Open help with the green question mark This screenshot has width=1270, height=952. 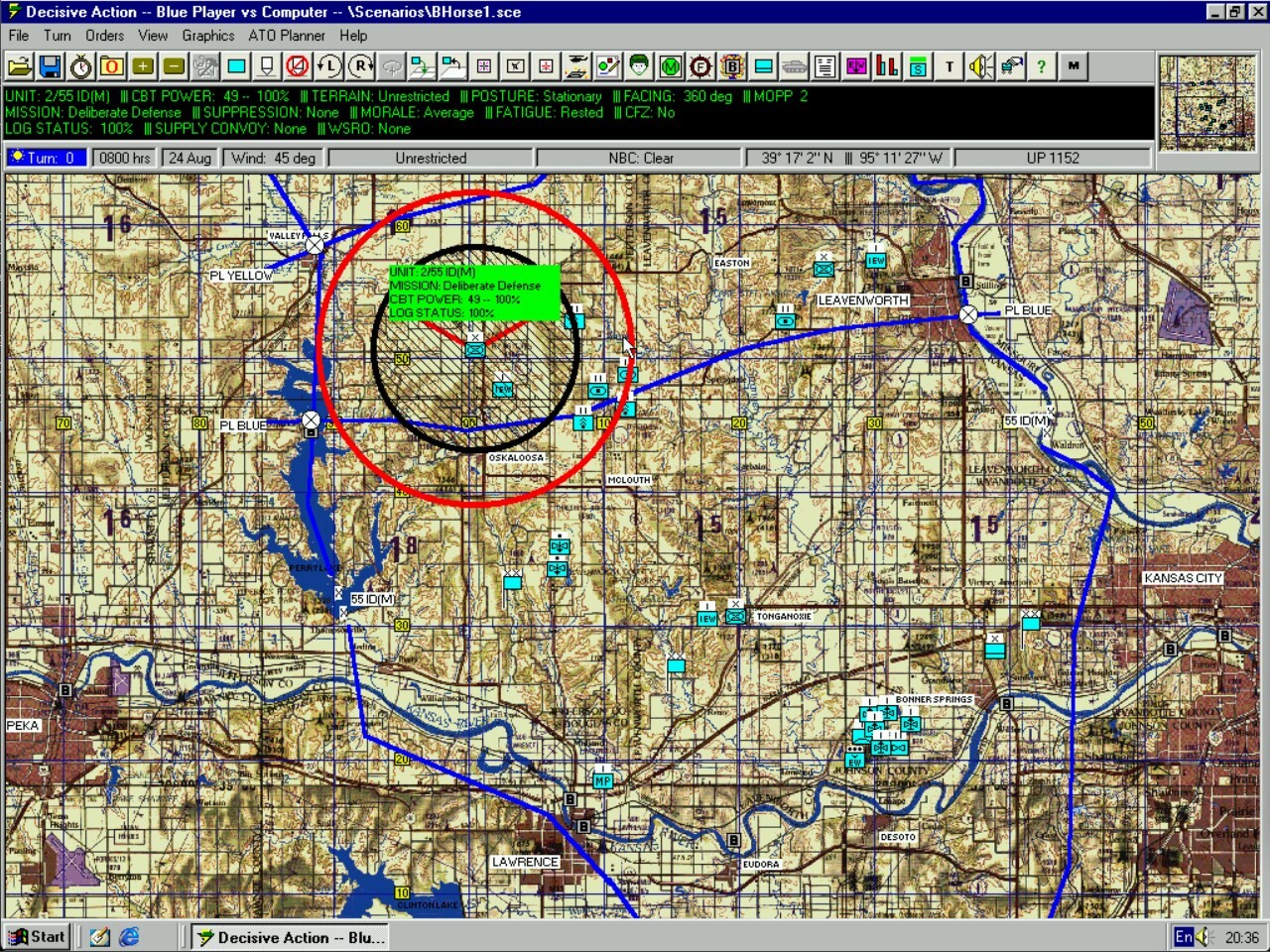(x=1041, y=66)
